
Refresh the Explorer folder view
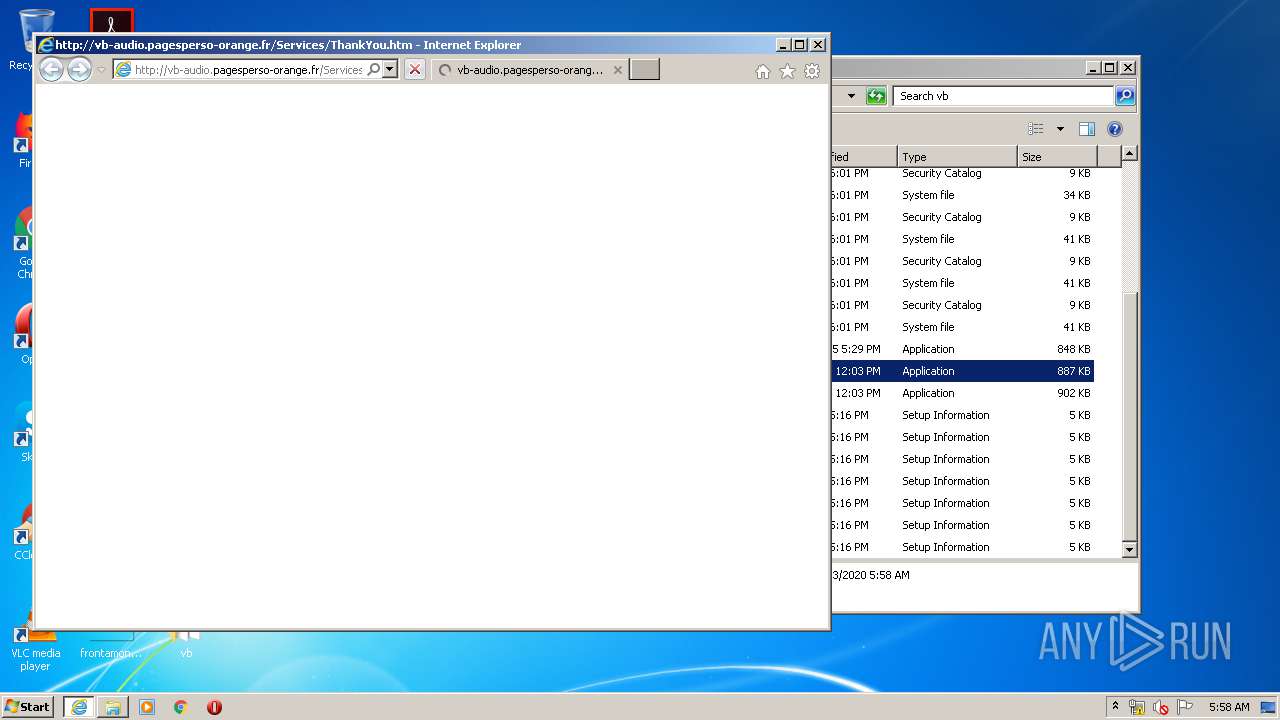pyautogui.click(x=876, y=96)
